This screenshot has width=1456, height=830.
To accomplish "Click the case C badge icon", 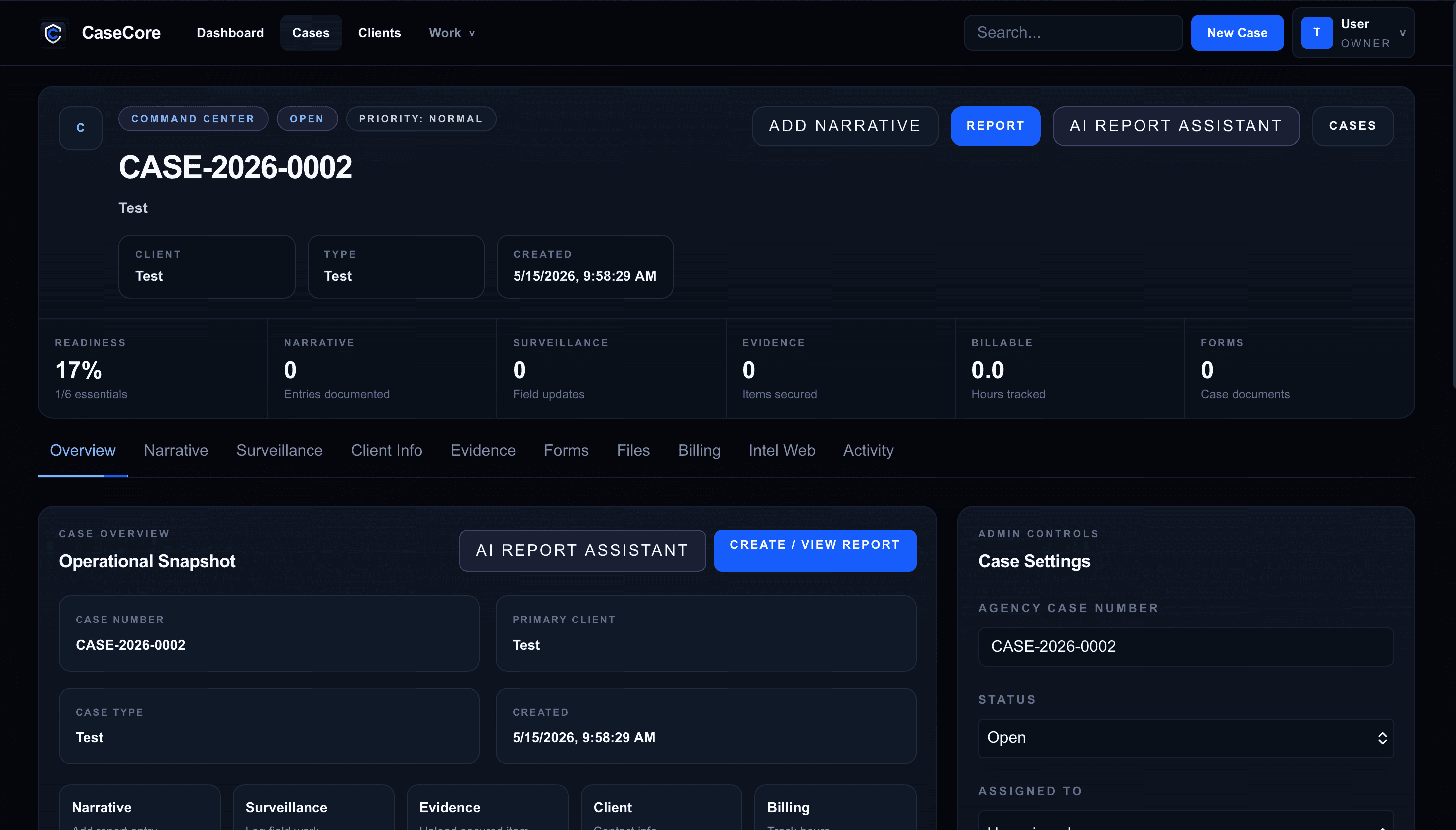I will [81, 128].
